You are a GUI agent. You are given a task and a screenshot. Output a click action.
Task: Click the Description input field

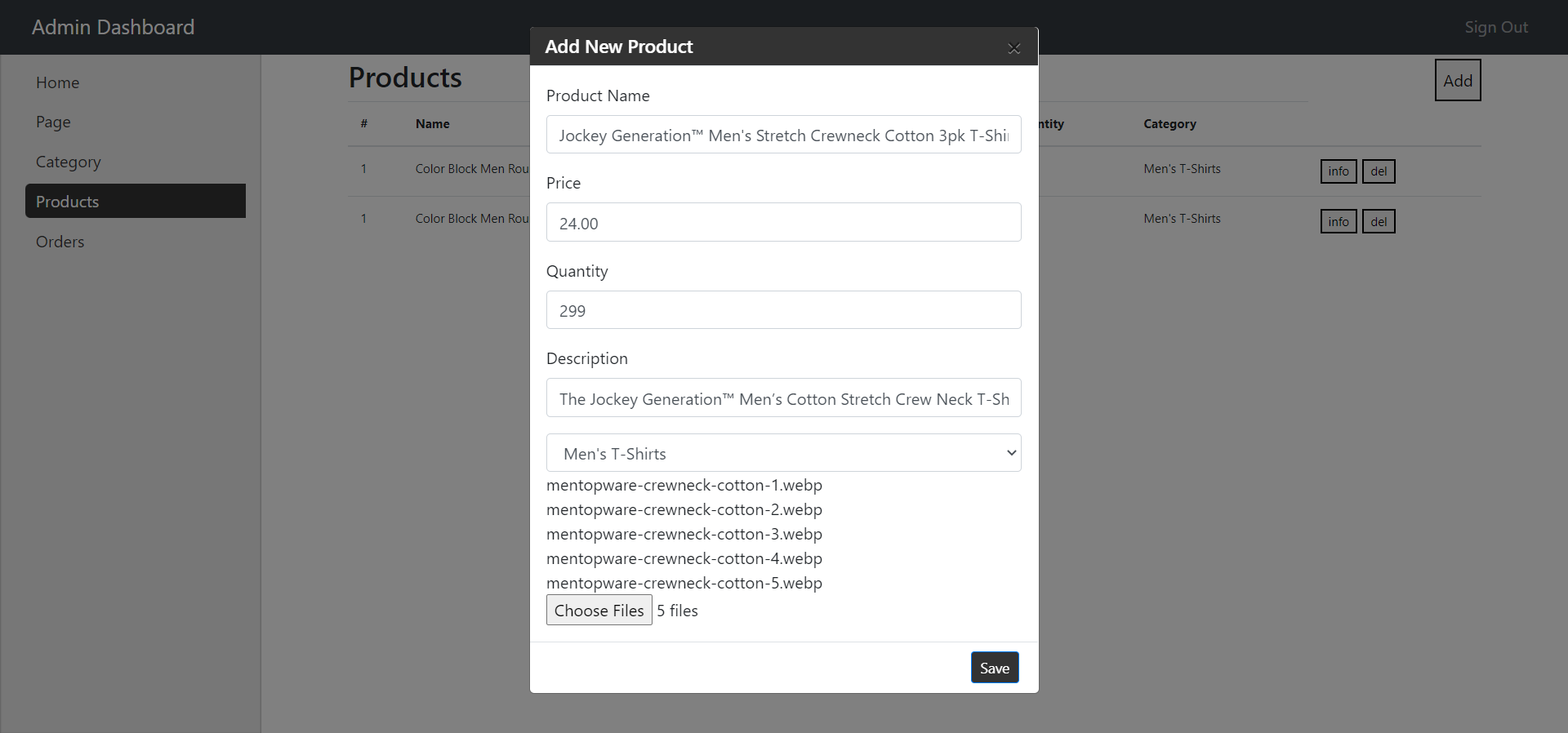pyautogui.click(x=783, y=398)
